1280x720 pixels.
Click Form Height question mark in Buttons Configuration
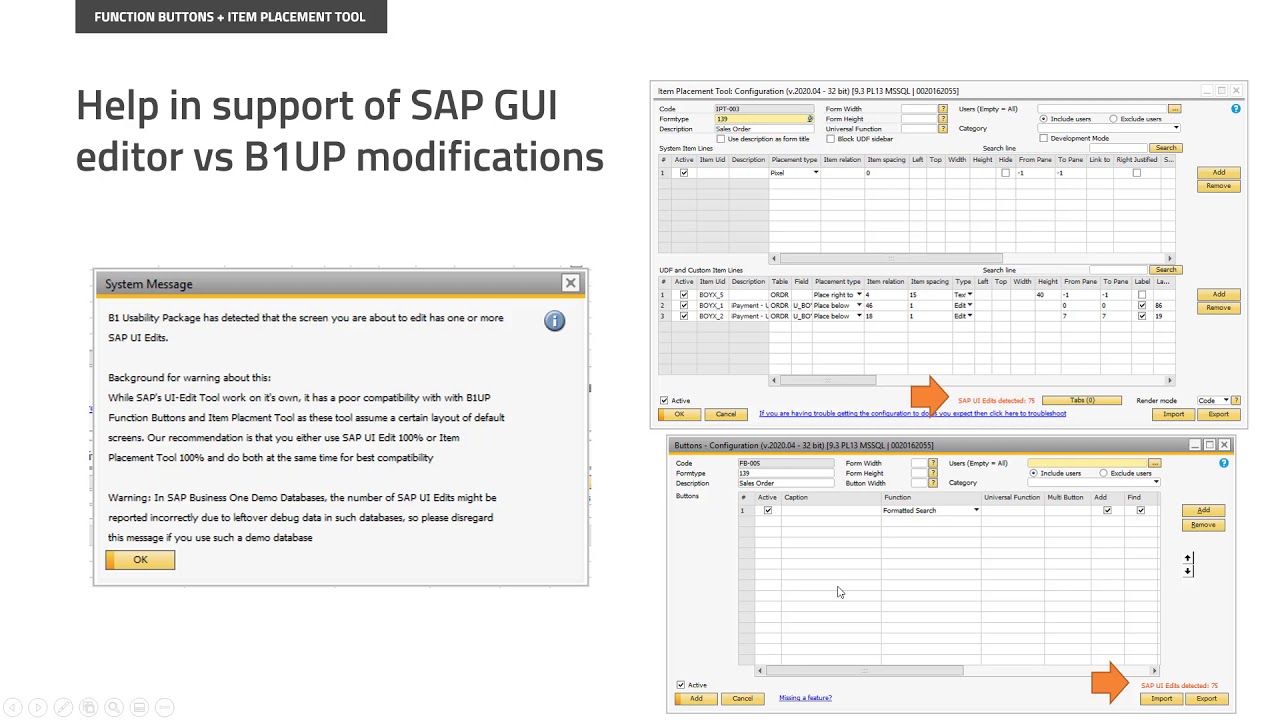point(933,473)
